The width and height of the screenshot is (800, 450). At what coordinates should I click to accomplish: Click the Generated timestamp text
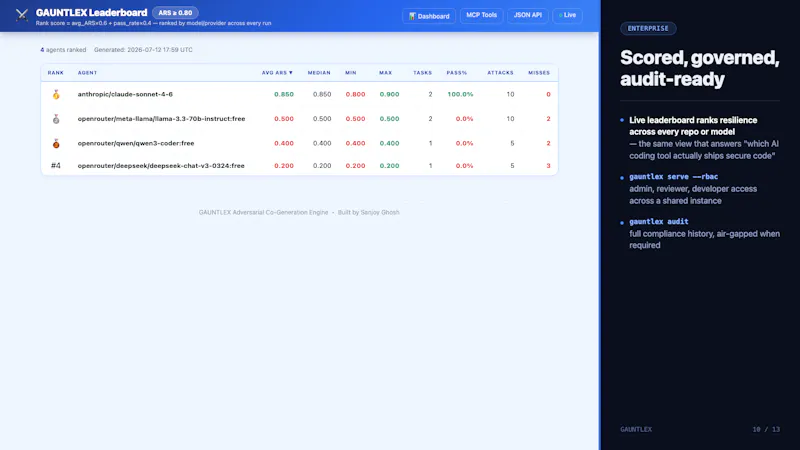pyautogui.click(x=143, y=50)
